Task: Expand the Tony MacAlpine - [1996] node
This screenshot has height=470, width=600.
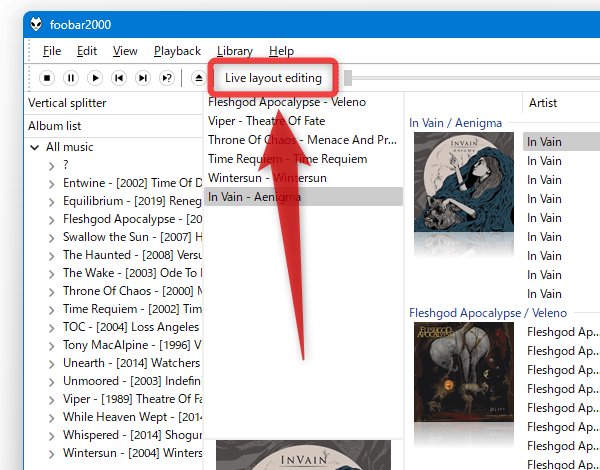Action: click(51, 346)
